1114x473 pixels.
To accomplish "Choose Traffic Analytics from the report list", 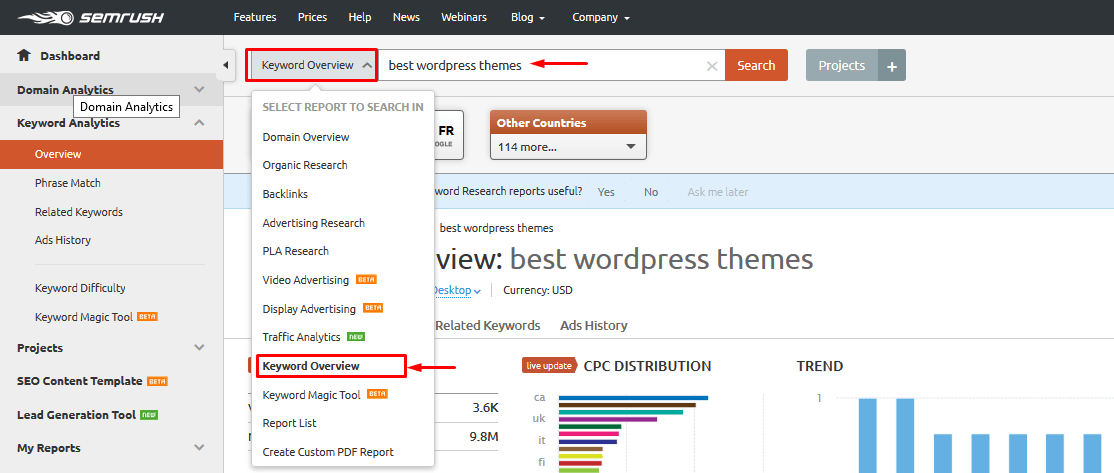I will coord(301,337).
